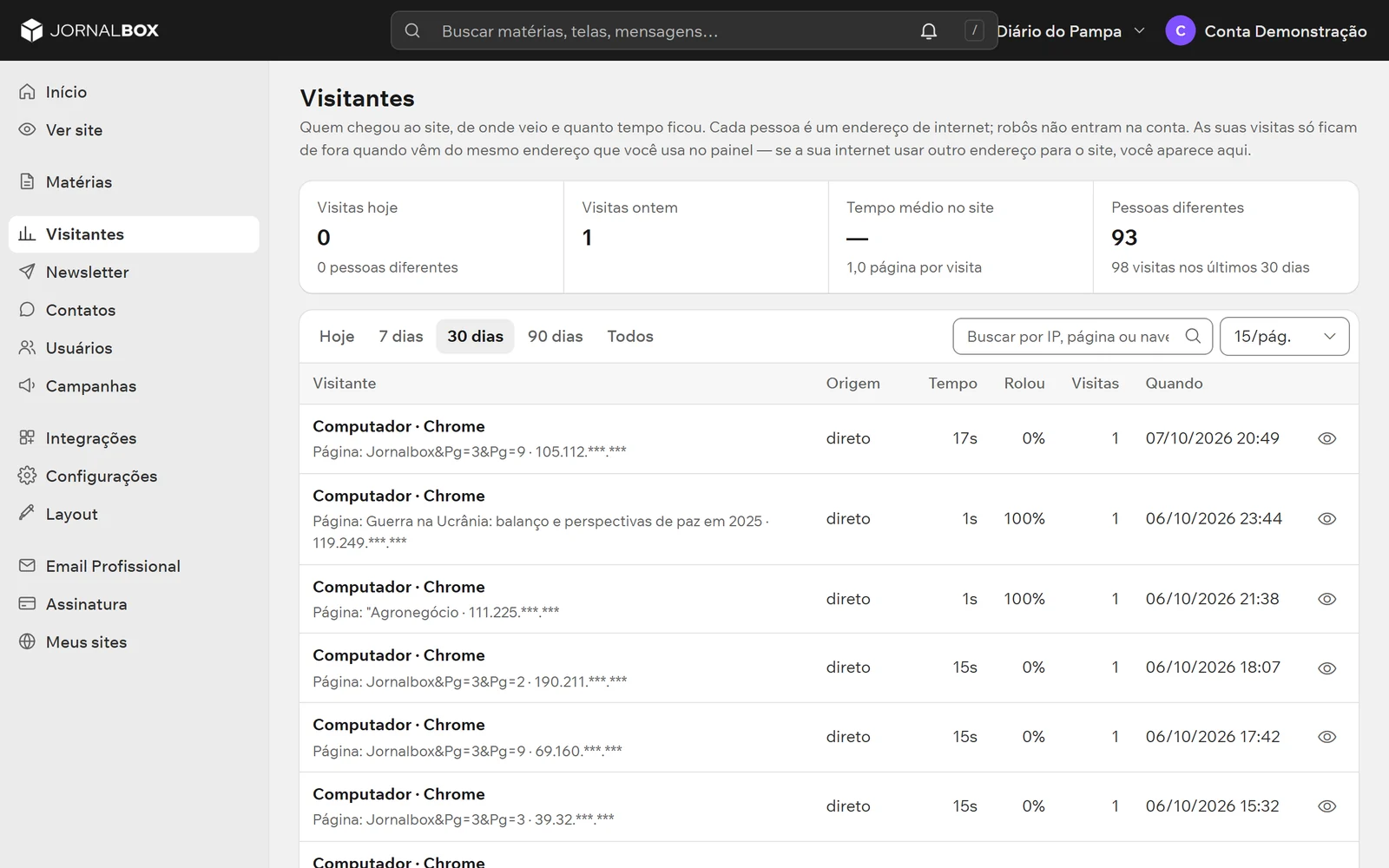Open the notifications bell icon
This screenshot has width=1389, height=868.
(929, 31)
